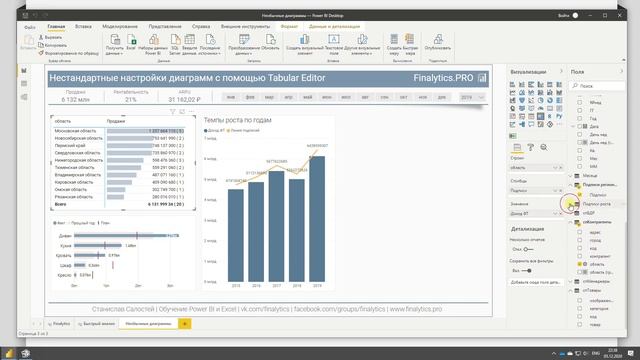Select the янв month slicer button
Viewport: 640px width, 360px height.
pos(231,98)
